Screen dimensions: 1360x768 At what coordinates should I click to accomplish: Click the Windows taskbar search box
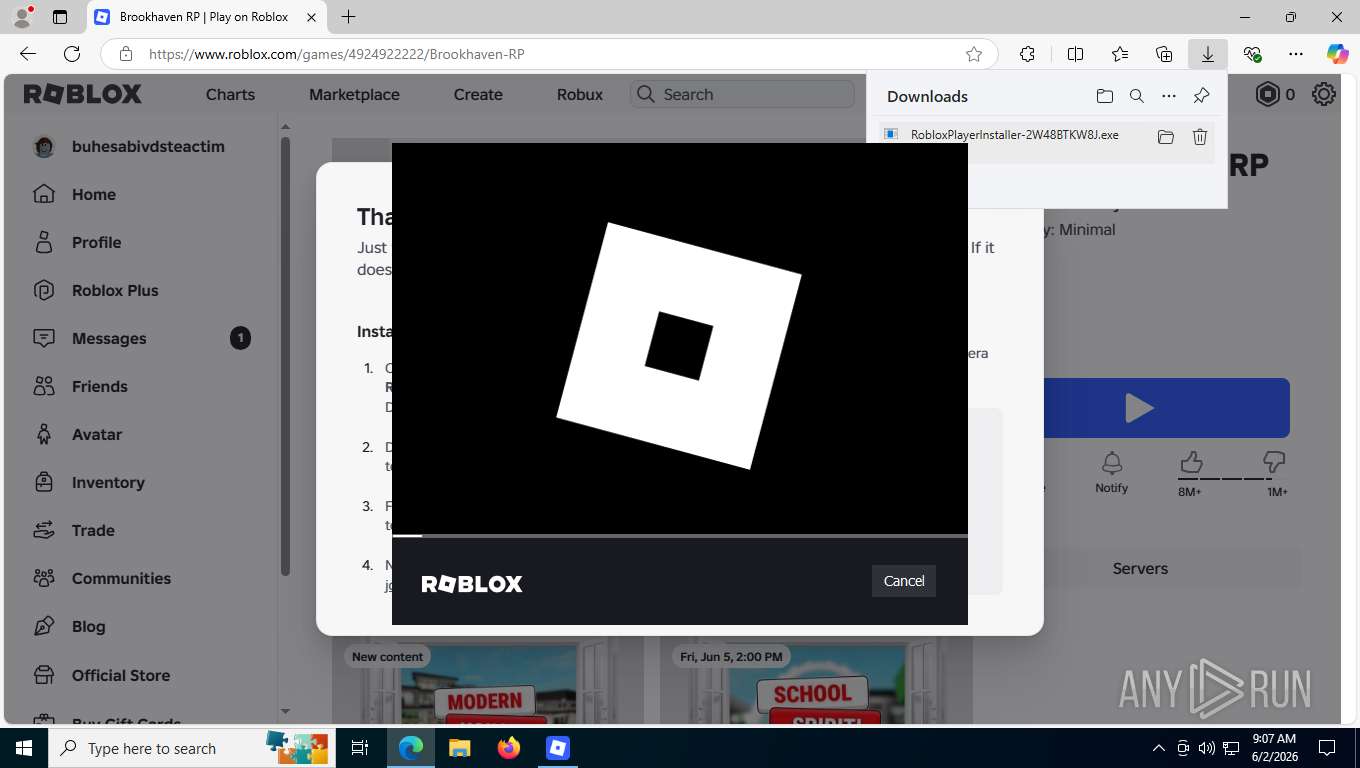point(190,748)
